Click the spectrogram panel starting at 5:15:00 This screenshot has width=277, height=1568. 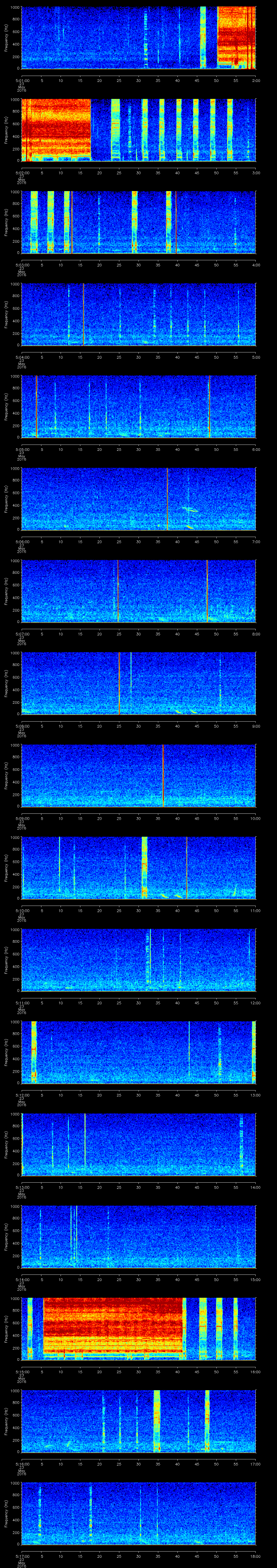(x=139, y=1329)
